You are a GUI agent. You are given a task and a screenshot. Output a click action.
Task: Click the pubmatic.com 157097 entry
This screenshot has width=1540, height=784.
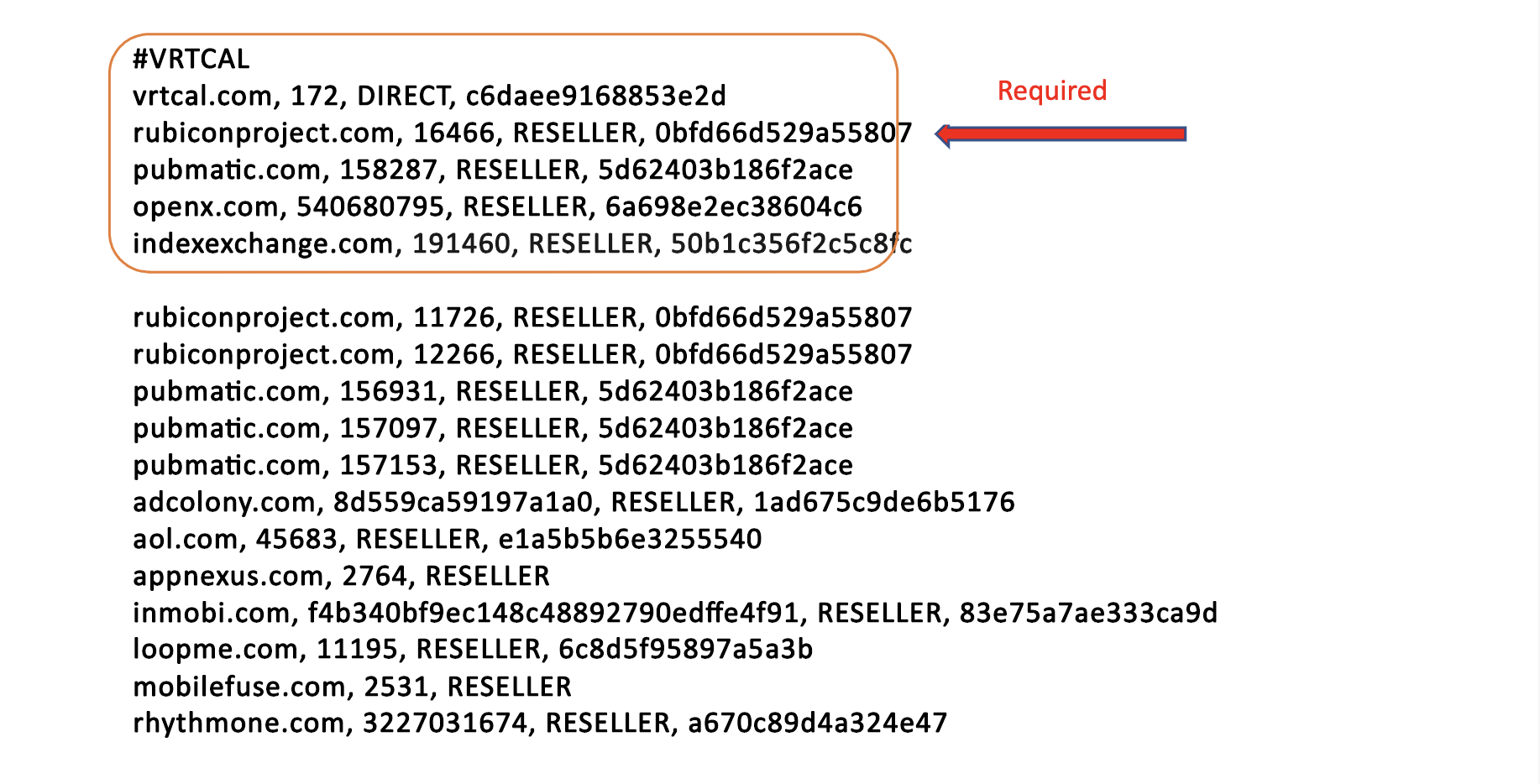pyautogui.click(x=492, y=428)
